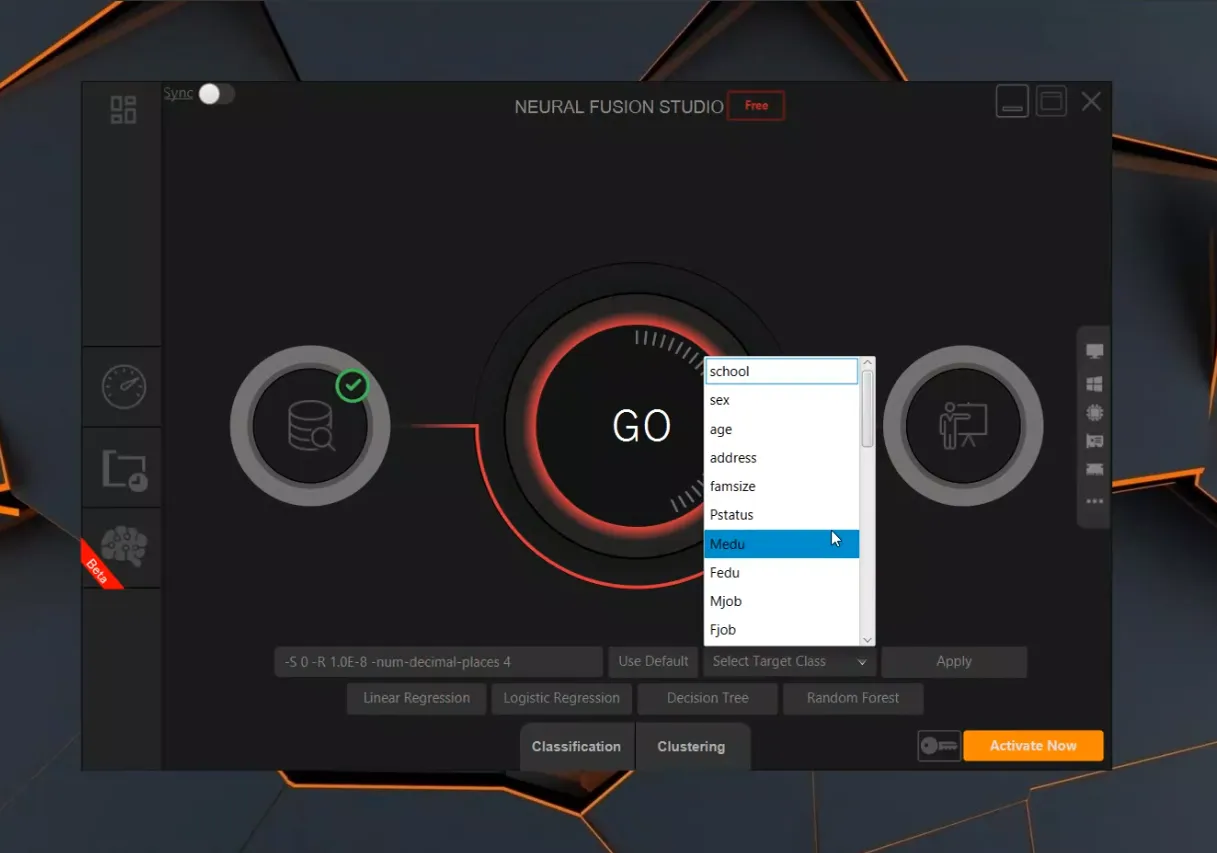Choose Fjob in the target list
Viewport: 1217px width, 853px height.
(x=781, y=630)
